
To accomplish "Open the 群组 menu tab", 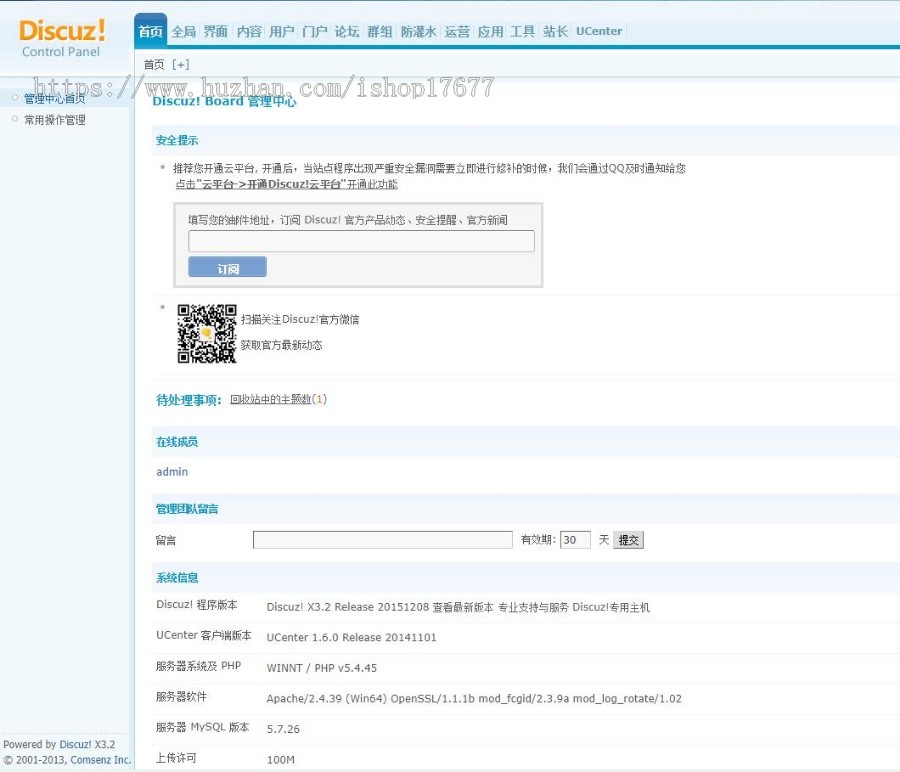I will (x=380, y=32).
